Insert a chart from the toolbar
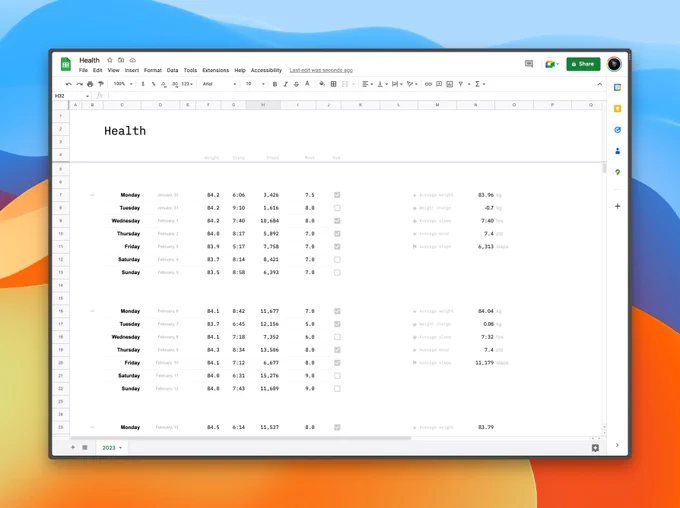680x508 pixels. (450, 84)
